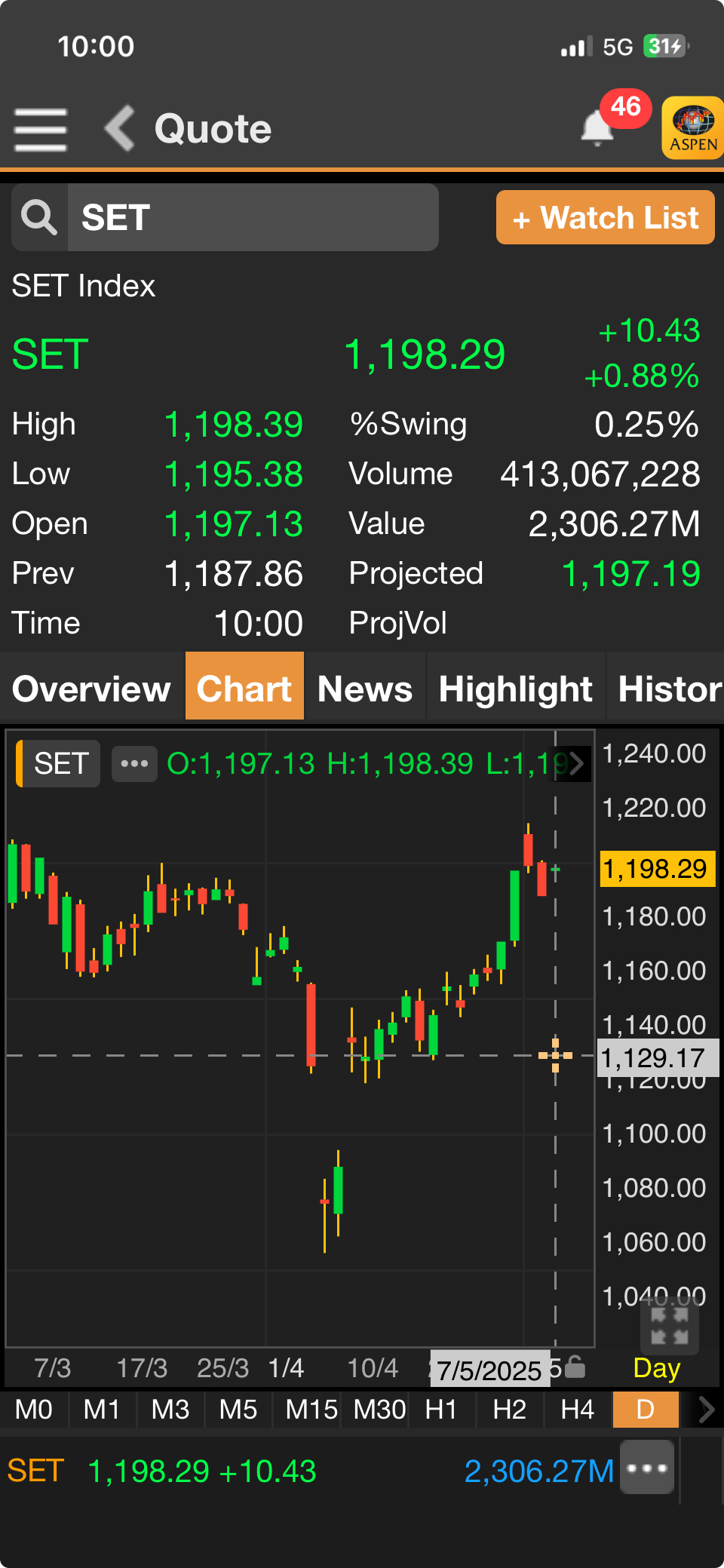Focus the SET symbol search field
724x1568 pixels.
click(x=253, y=218)
